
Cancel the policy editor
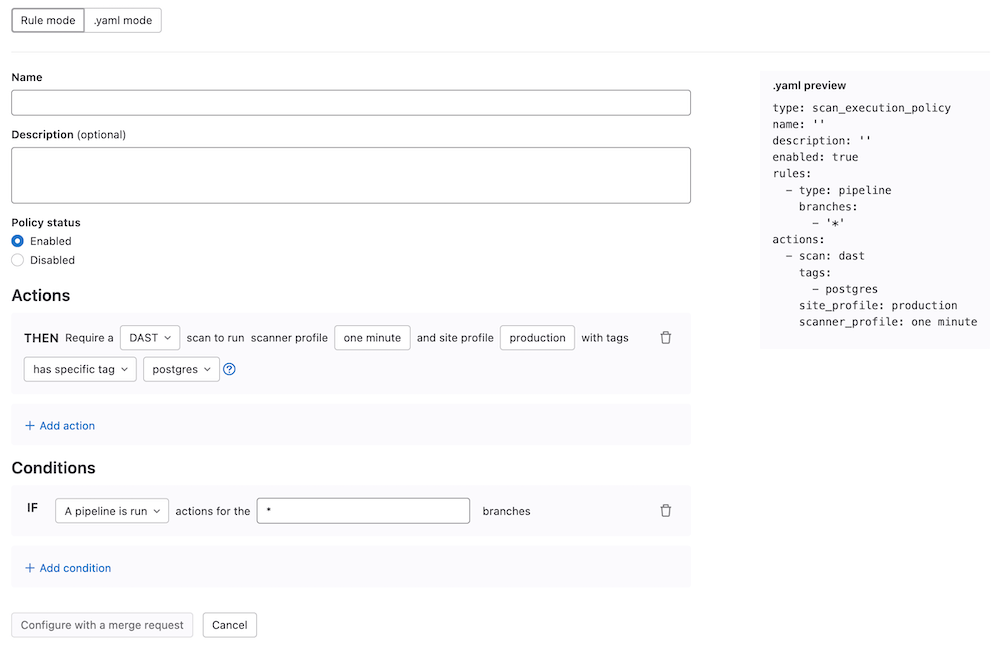[x=229, y=624]
